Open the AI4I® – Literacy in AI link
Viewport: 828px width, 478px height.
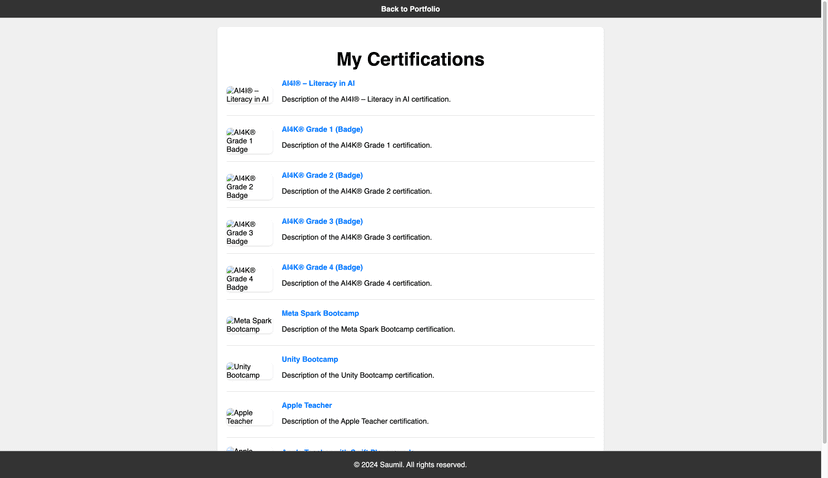pos(318,84)
